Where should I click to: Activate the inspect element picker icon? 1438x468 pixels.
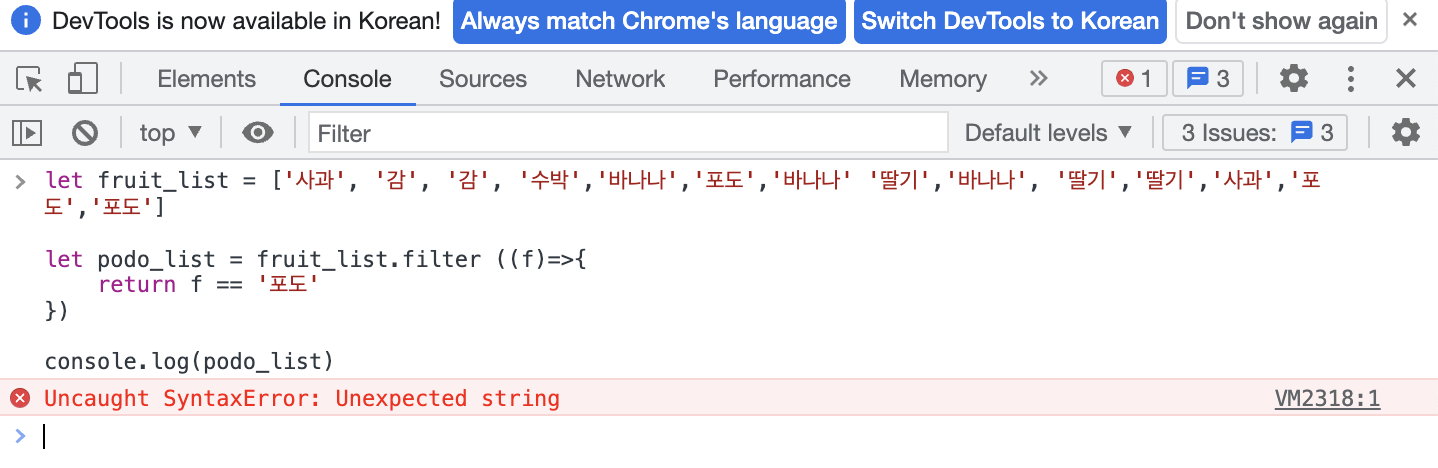(x=31, y=79)
